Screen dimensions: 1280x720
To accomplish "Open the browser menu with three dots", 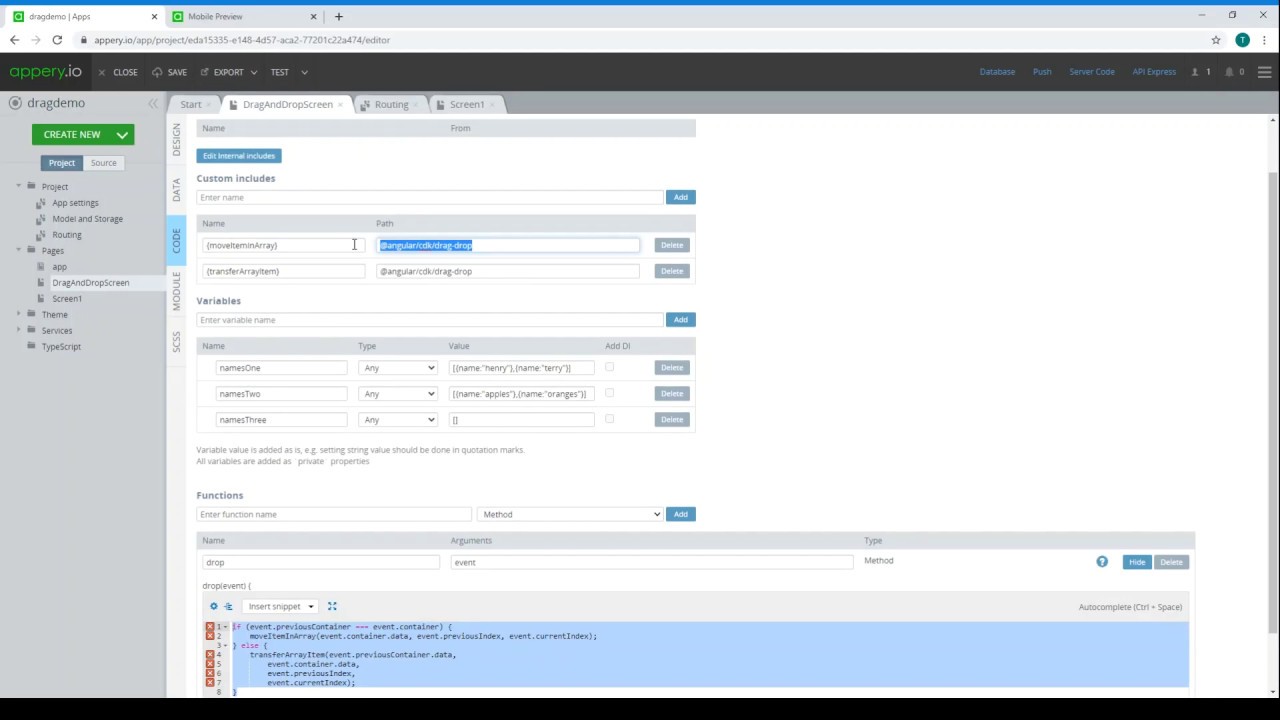I will (x=1264, y=40).
